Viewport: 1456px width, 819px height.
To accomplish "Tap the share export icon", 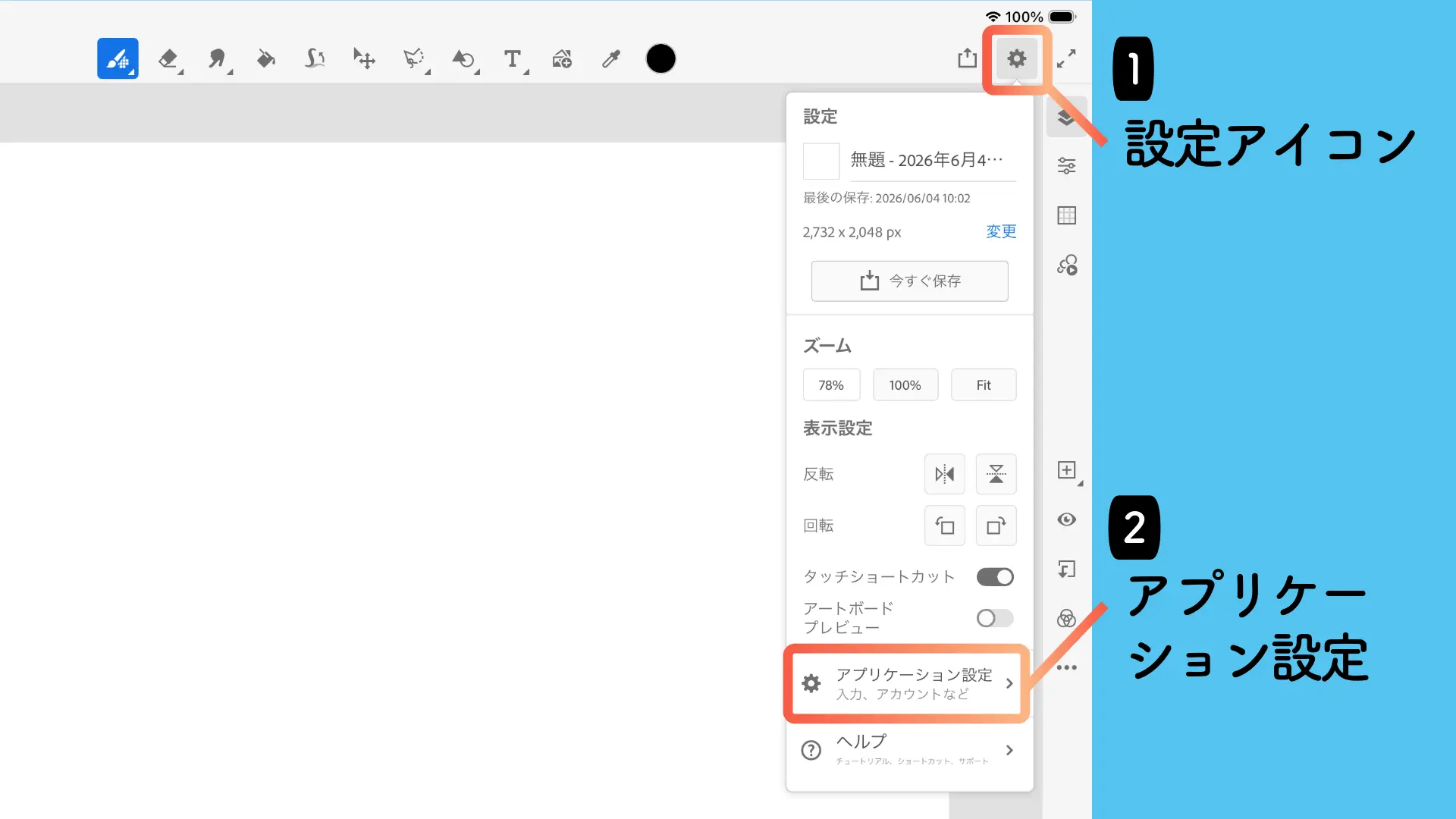I will pos(967,58).
